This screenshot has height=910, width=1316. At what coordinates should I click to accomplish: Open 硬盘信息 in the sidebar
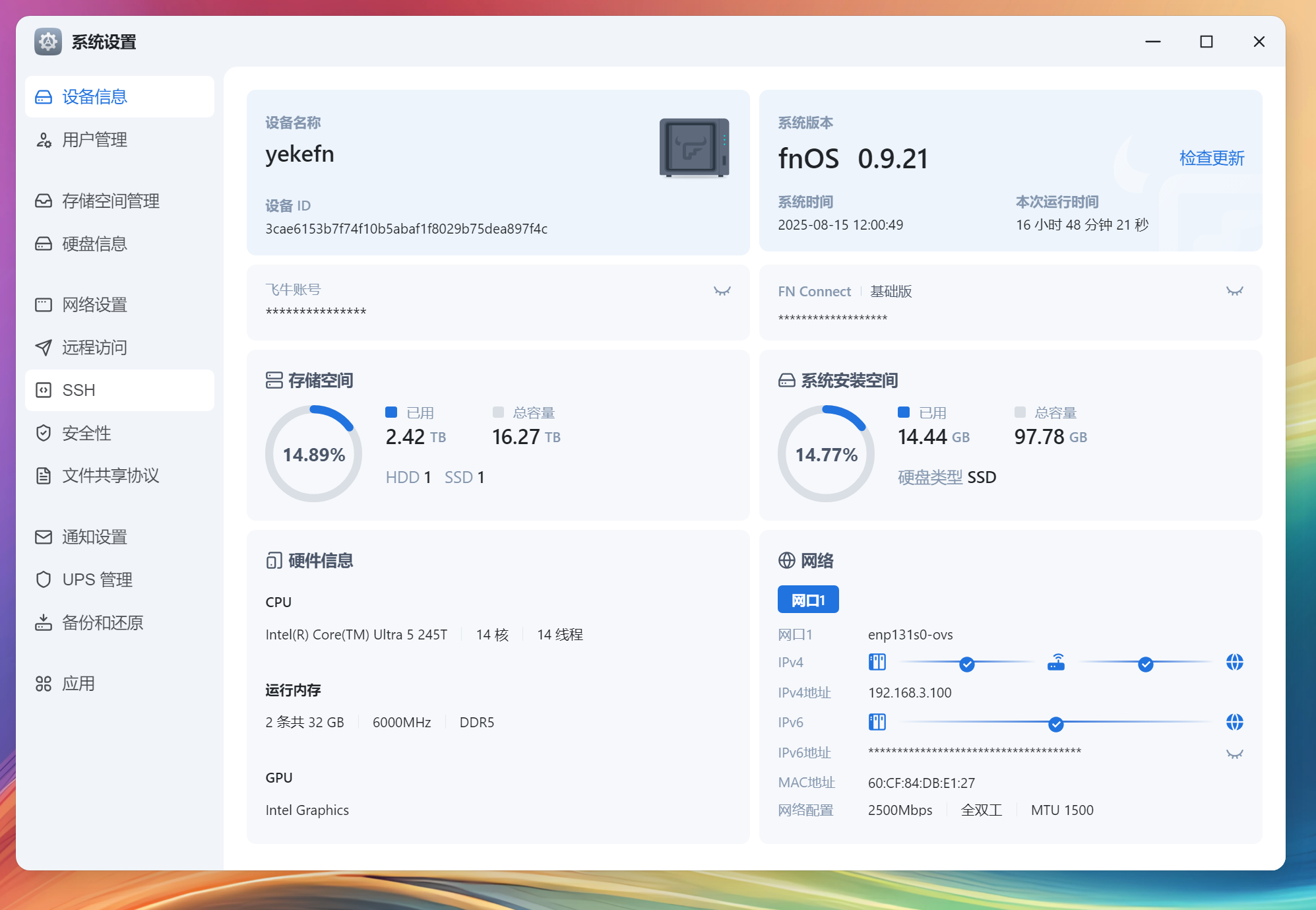[x=119, y=244]
